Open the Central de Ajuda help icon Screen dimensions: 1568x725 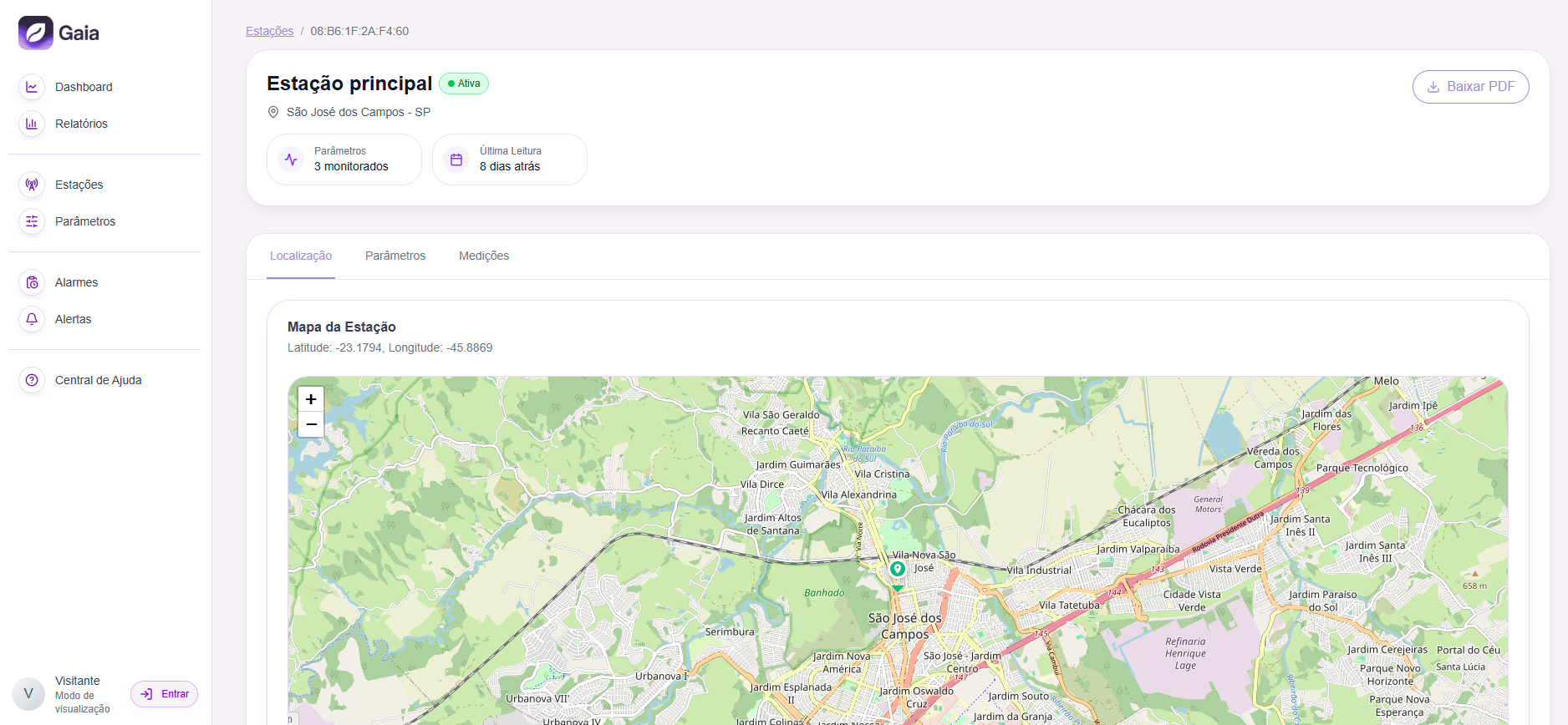coord(32,380)
